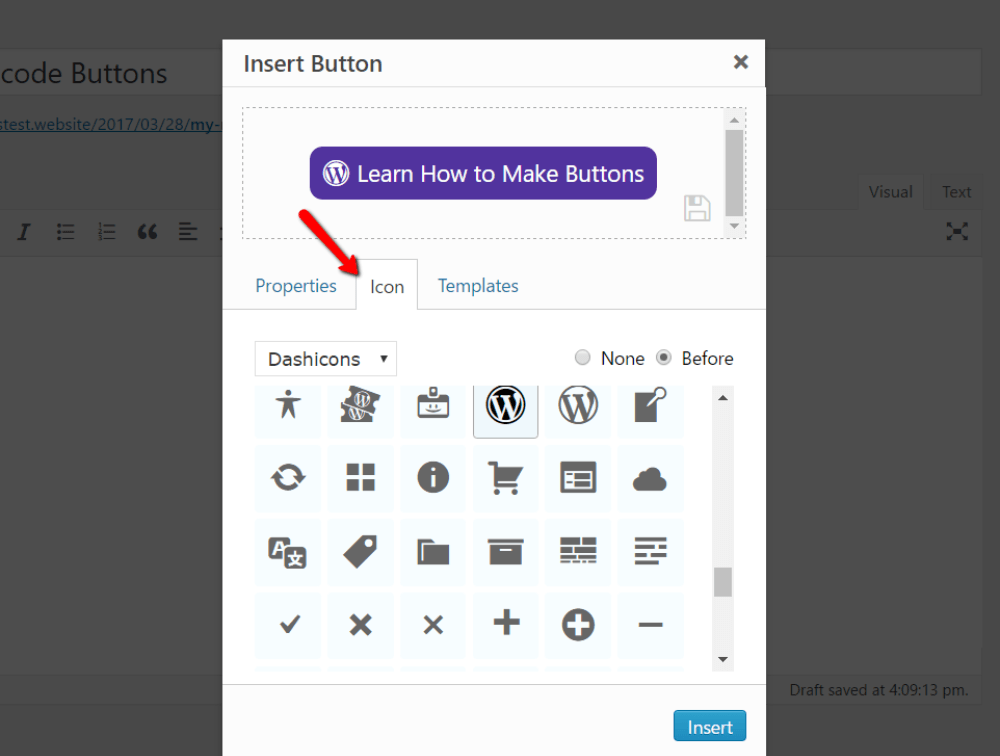
Task: Click the Insert button
Action: tap(710, 727)
